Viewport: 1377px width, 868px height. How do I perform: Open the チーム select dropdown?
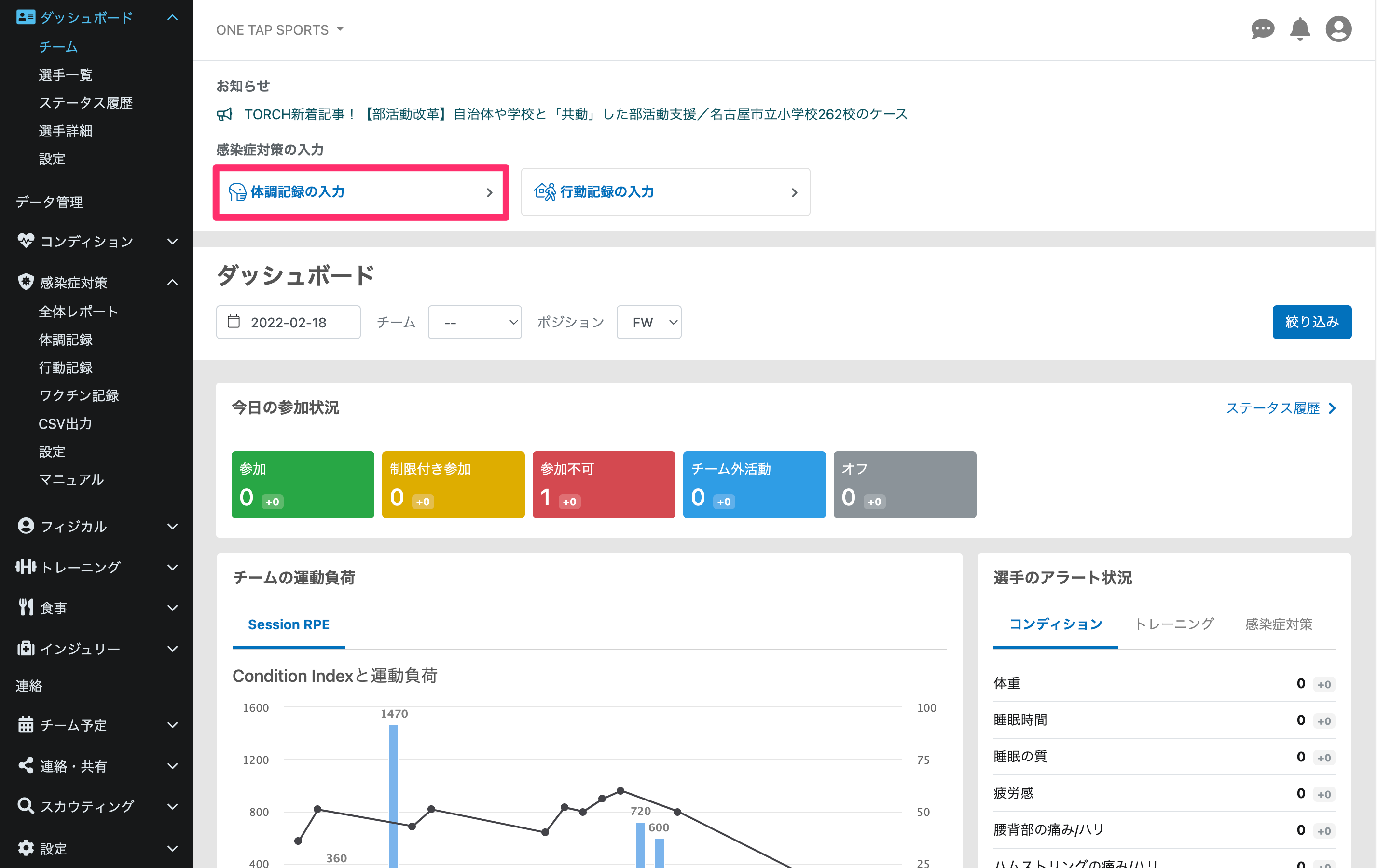tap(475, 322)
